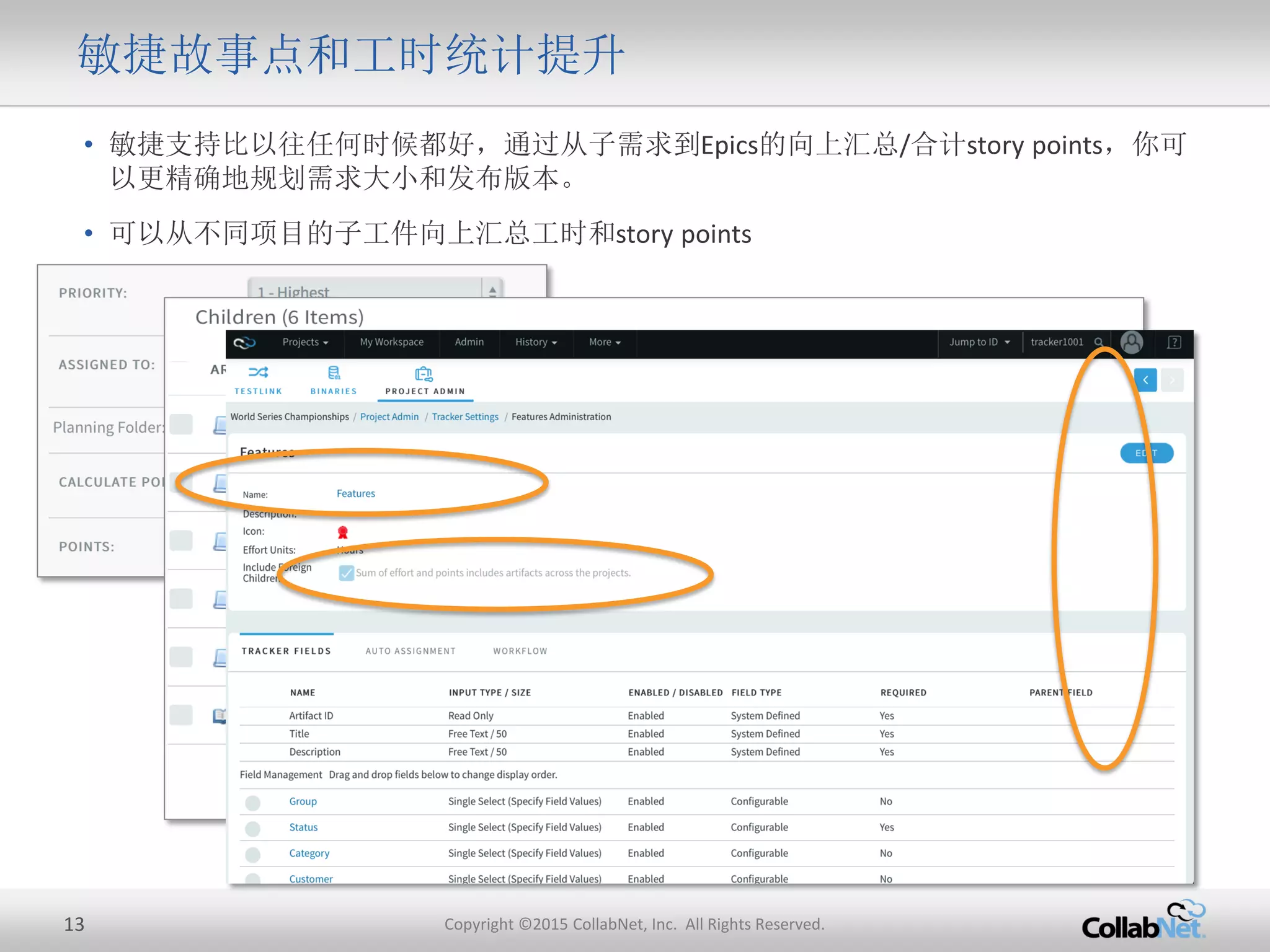The height and width of the screenshot is (952, 1270).
Task: Open the Binaries icon
Action: point(334,372)
